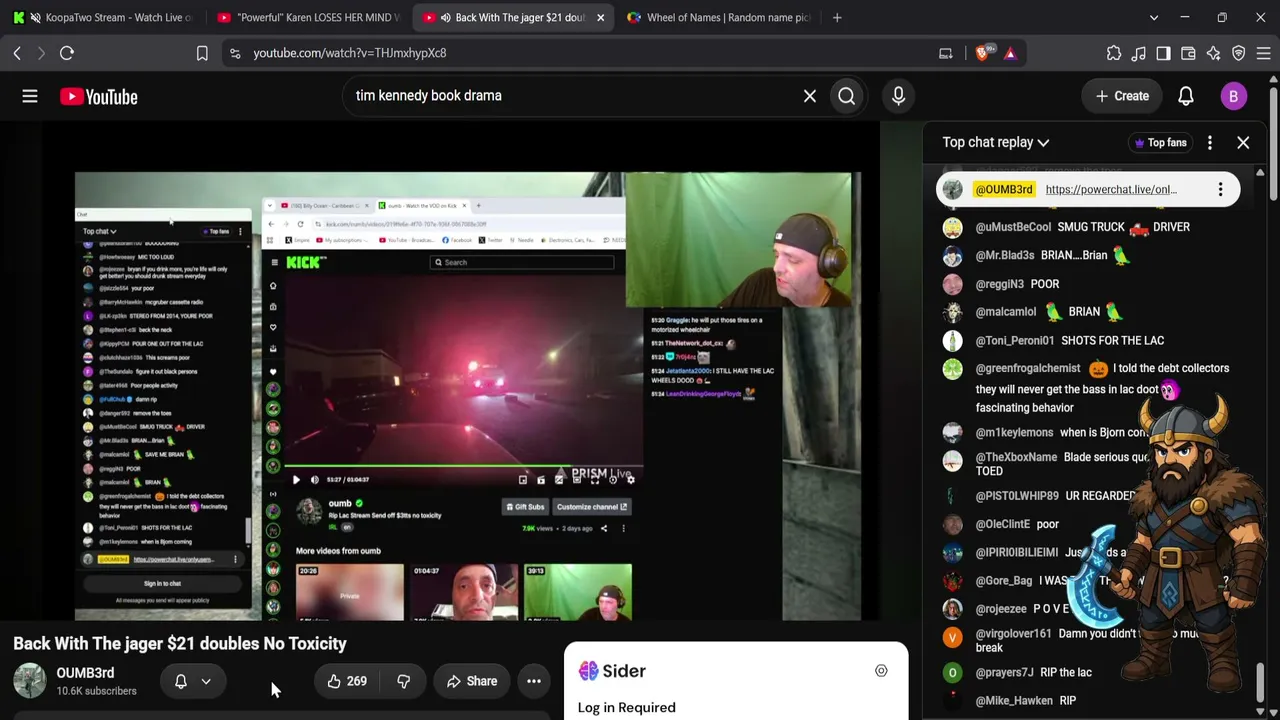This screenshot has height=720, width=1280.
Task: Clear the search query with the X
Action: (810, 96)
